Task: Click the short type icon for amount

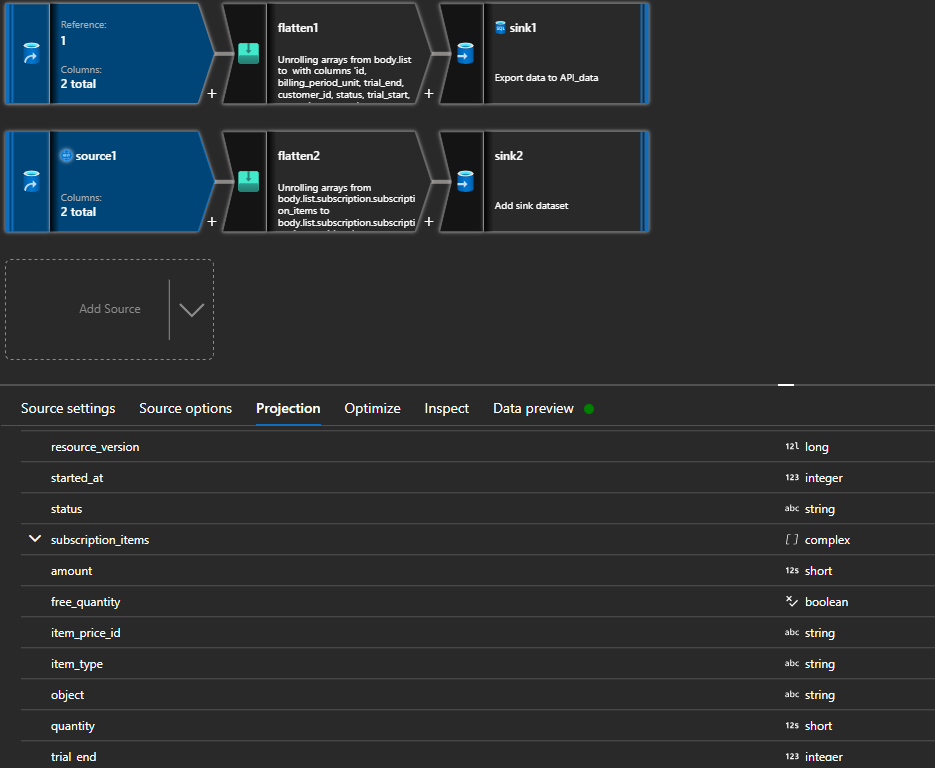Action: [x=792, y=570]
